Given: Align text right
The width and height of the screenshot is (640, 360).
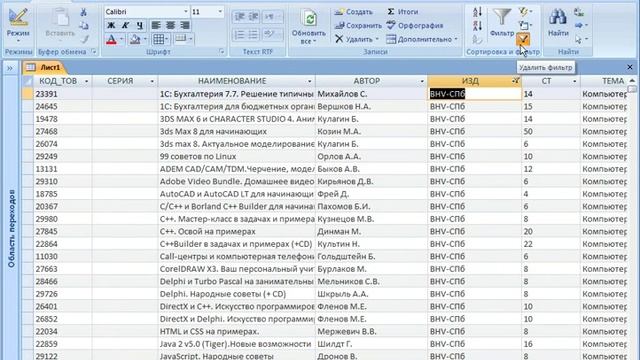Looking at the screenshot, I should [184, 25].
